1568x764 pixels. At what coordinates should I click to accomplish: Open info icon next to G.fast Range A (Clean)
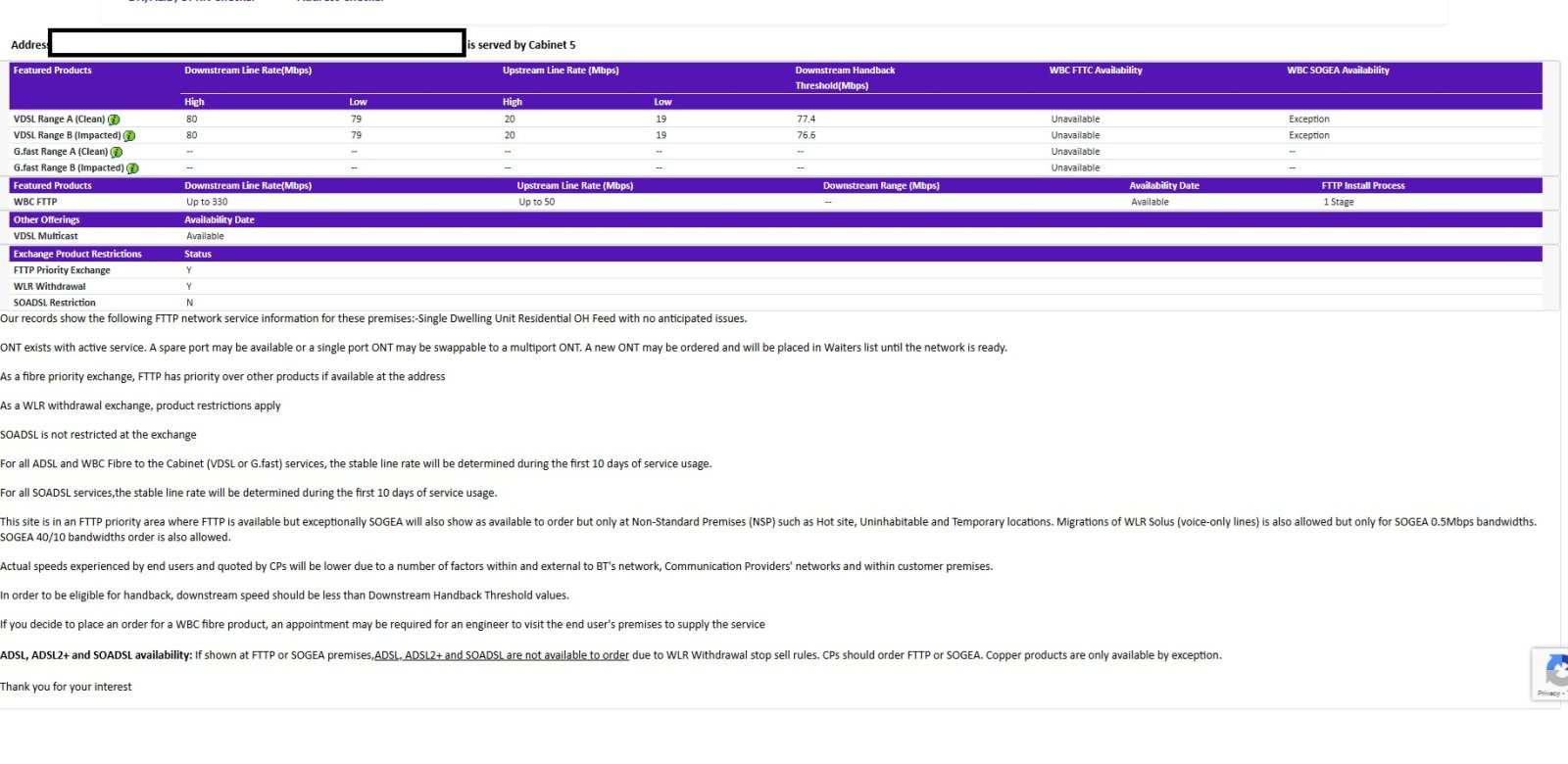117,152
